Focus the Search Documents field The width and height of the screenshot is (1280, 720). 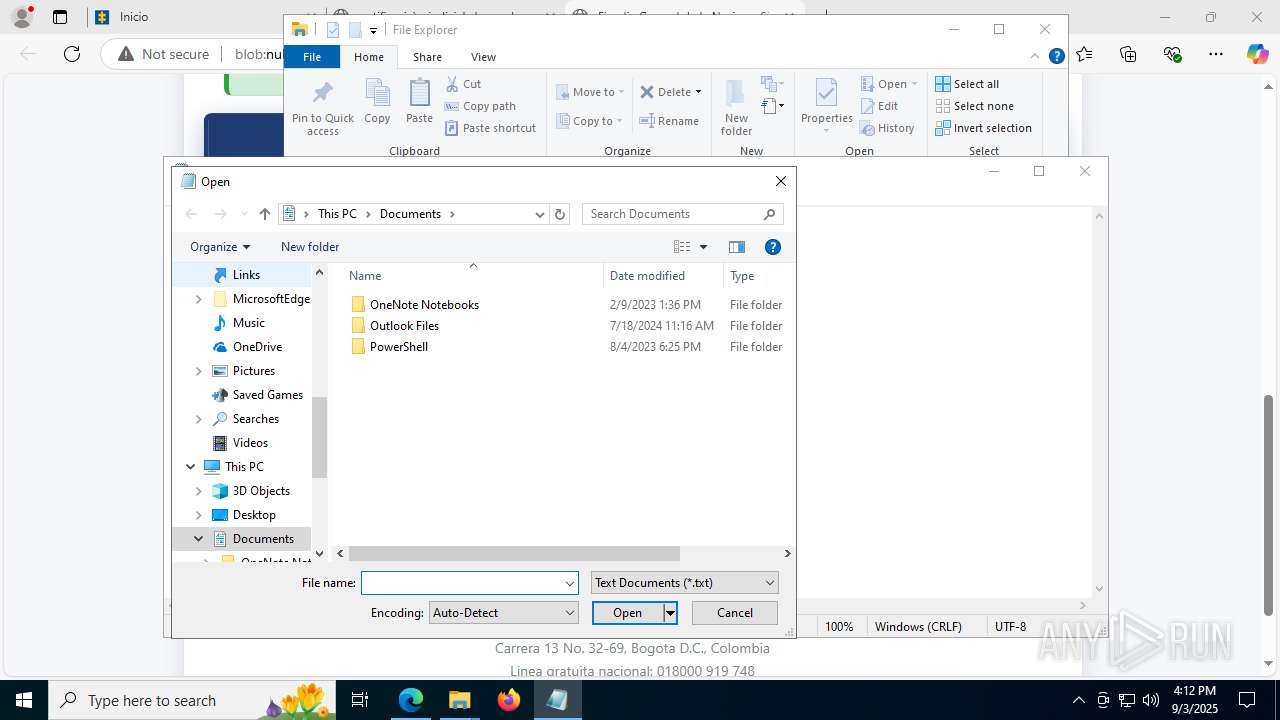point(671,214)
